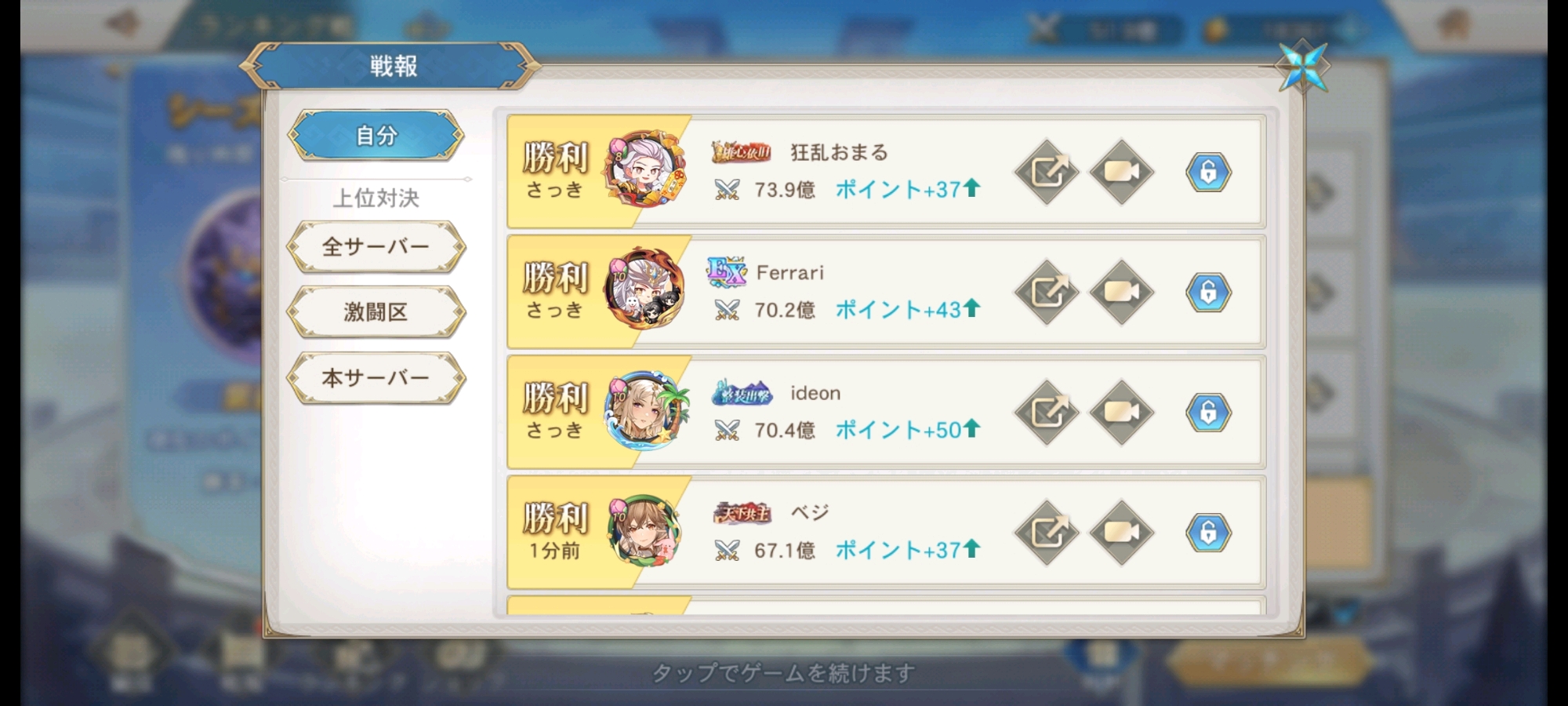
Task: Share the Ferrari battle report
Action: coord(1047,293)
